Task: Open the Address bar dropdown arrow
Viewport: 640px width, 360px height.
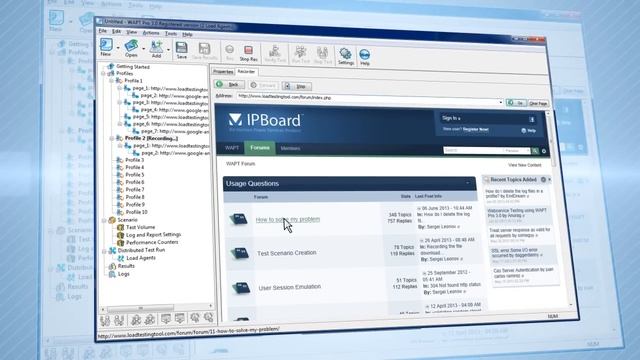Action: coord(501,102)
